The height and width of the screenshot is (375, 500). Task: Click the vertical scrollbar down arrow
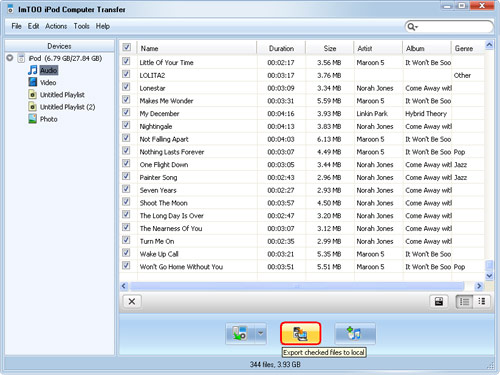tap(489, 276)
